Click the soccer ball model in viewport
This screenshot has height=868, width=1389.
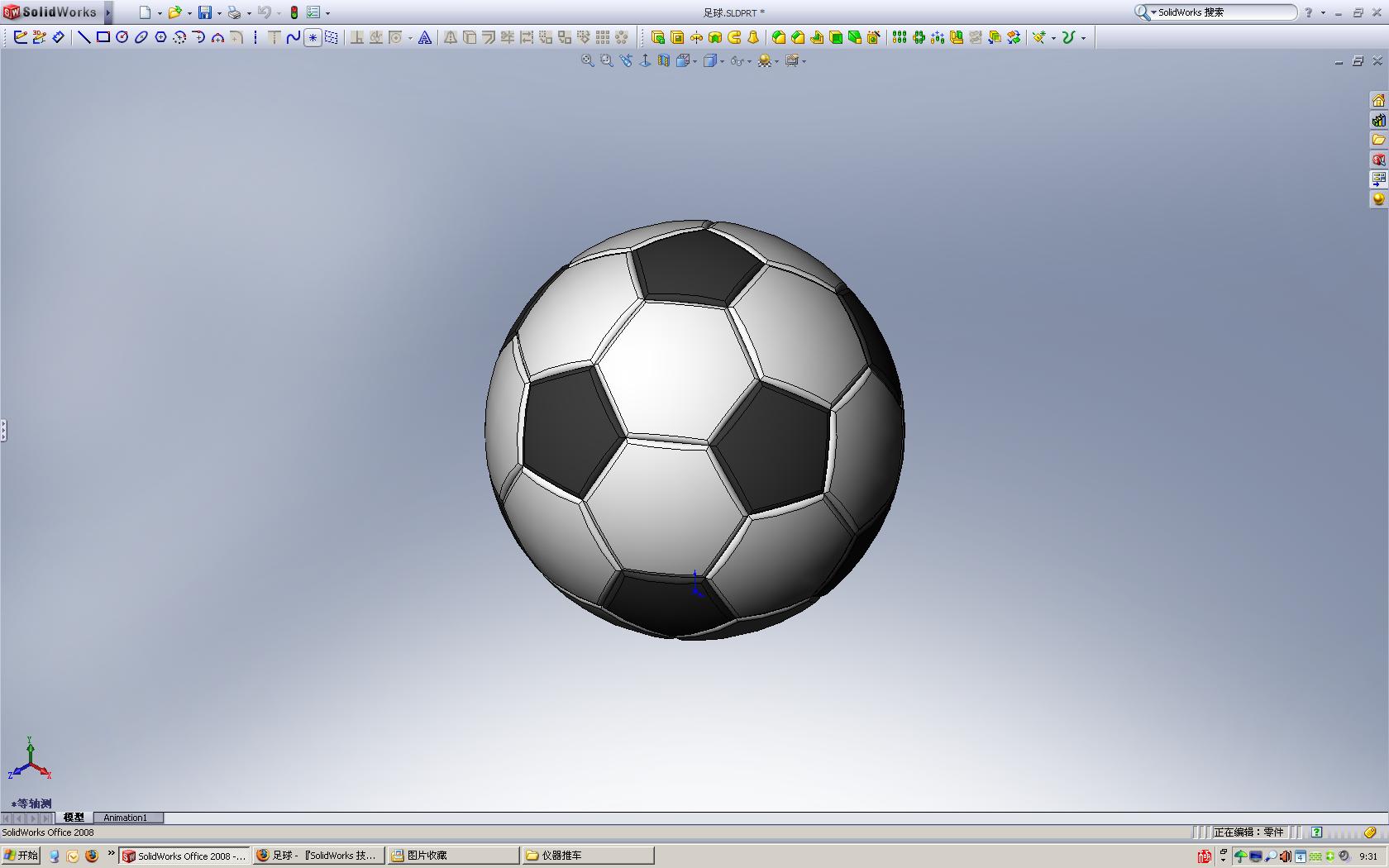[694, 430]
